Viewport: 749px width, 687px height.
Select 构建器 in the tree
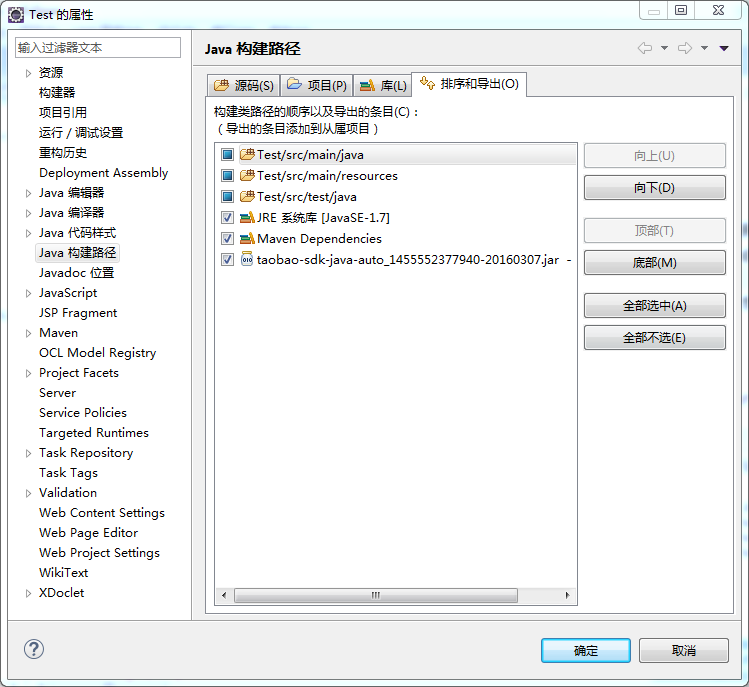[57, 93]
